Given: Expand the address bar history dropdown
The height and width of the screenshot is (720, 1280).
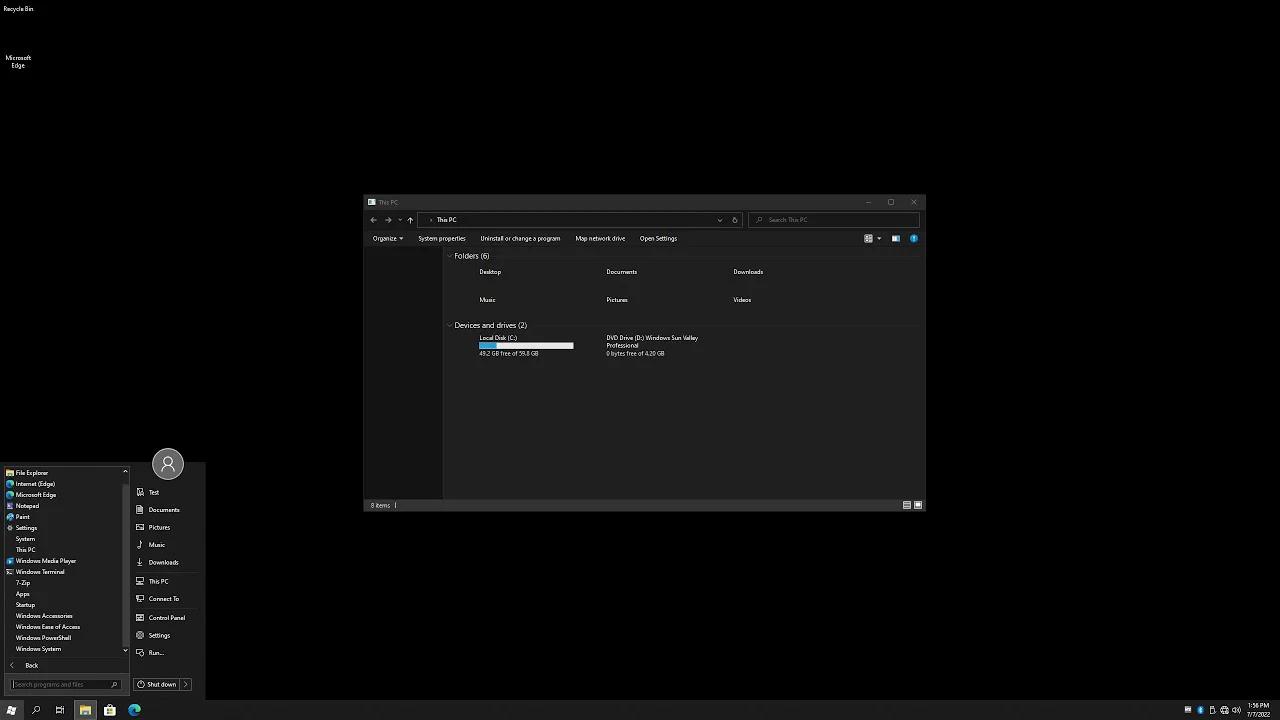Looking at the screenshot, I should click(x=719, y=220).
